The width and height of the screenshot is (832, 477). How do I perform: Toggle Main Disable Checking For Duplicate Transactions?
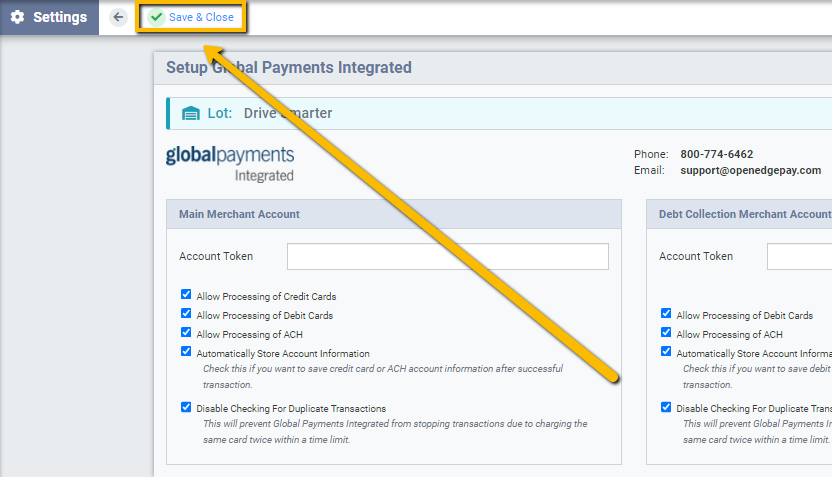pos(186,407)
